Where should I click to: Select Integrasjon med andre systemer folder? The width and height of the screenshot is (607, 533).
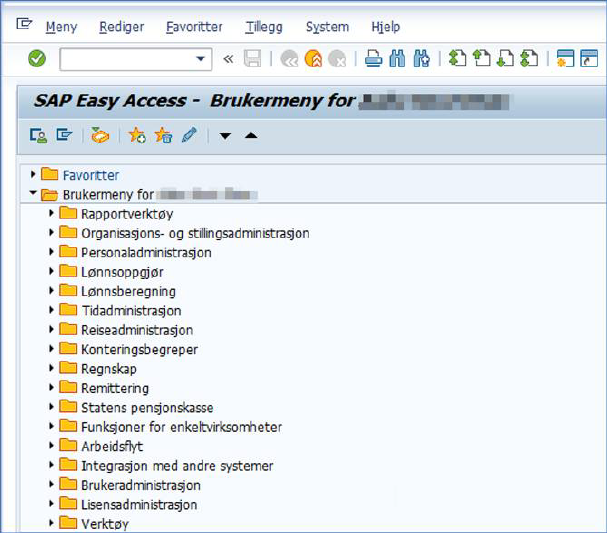click(x=177, y=466)
